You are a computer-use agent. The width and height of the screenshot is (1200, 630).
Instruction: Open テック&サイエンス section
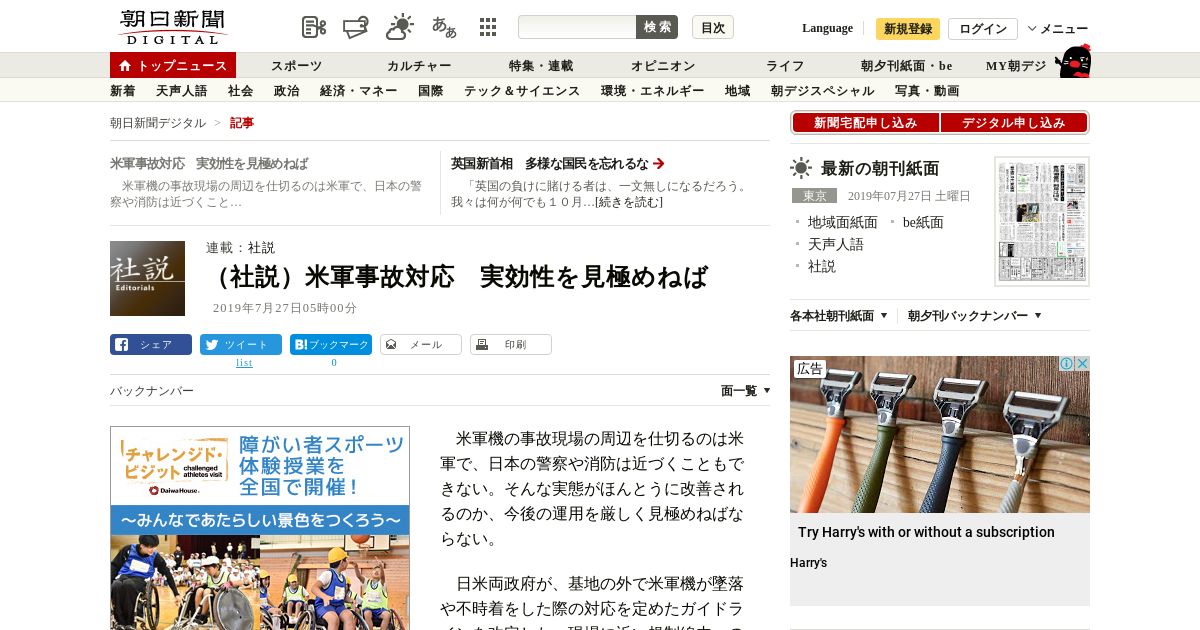pos(522,91)
